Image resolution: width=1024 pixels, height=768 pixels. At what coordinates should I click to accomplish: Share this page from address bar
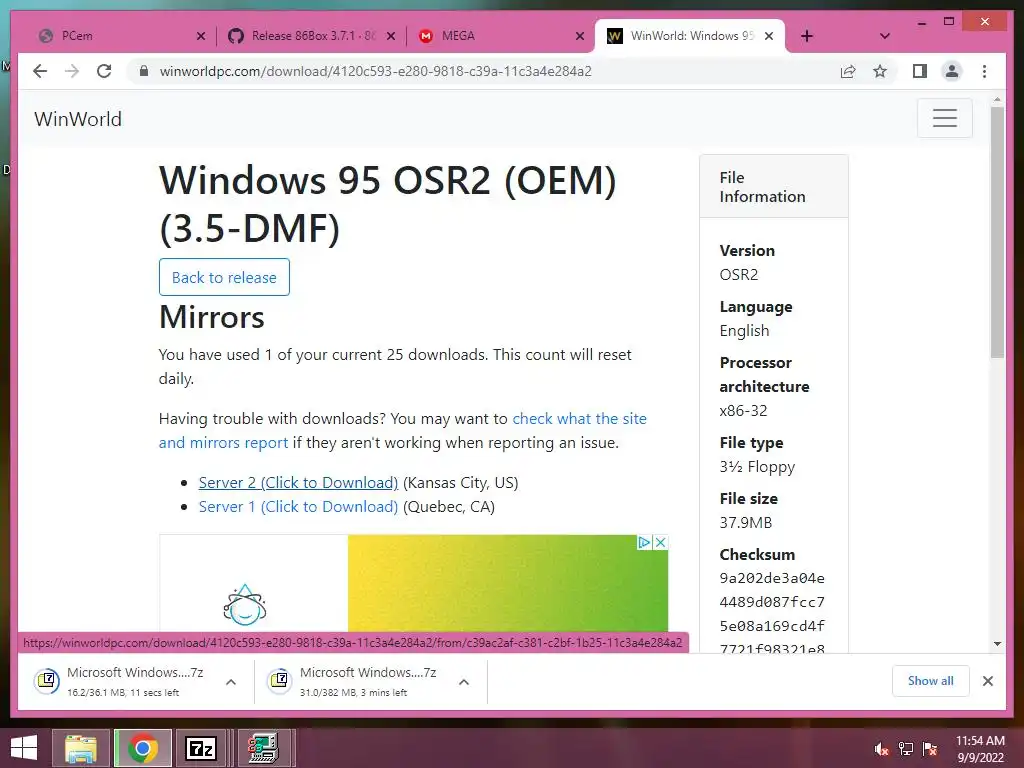(x=848, y=71)
